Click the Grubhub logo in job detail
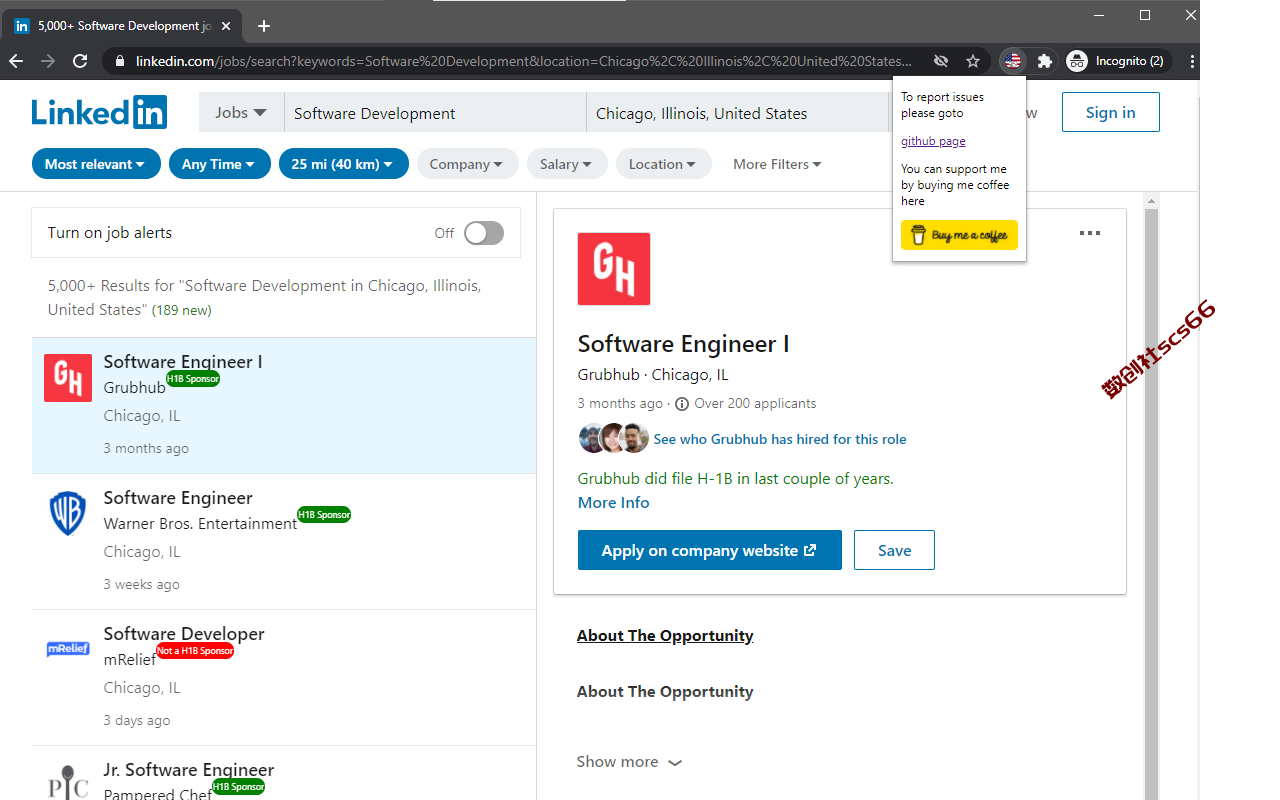The width and height of the screenshot is (1280, 800). 614,269
